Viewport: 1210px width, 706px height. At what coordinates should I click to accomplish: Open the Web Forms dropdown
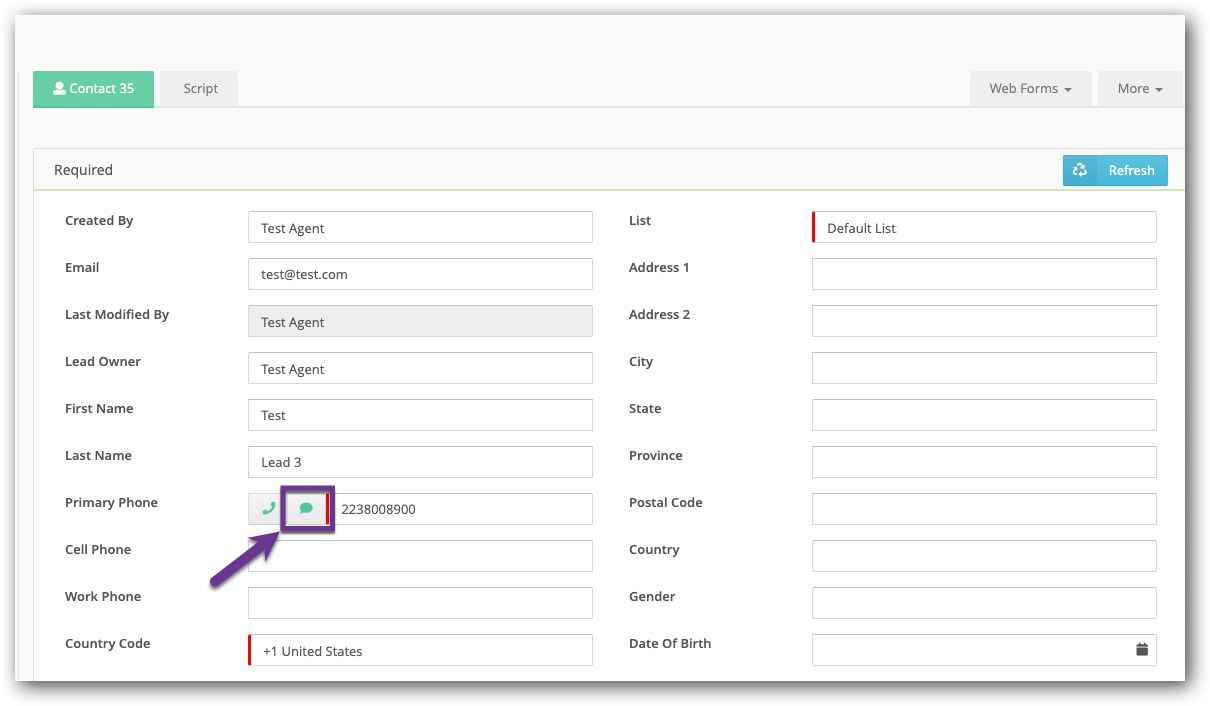coord(1030,88)
